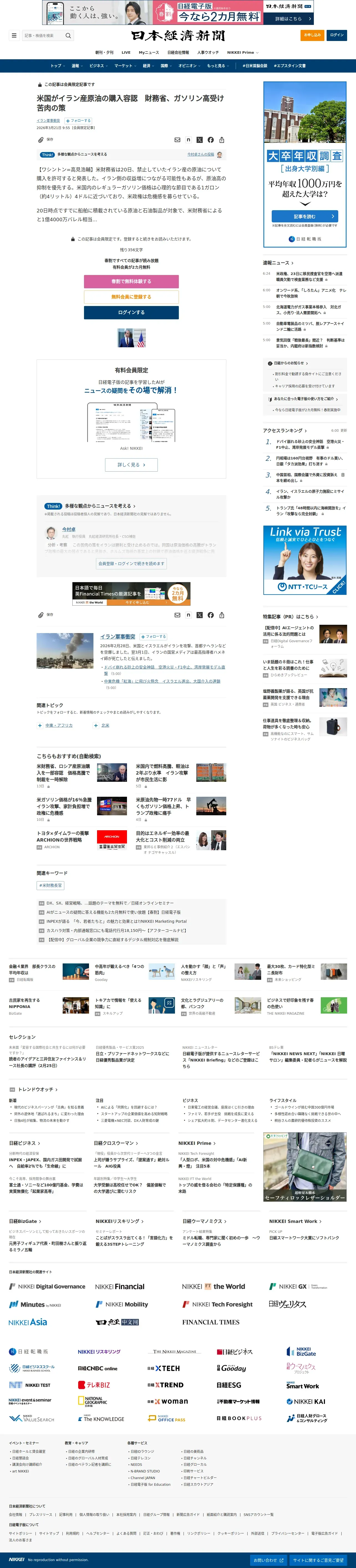Share to X icon below headline
The height and width of the screenshot is (1568, 356).
(x=199, y=140)
